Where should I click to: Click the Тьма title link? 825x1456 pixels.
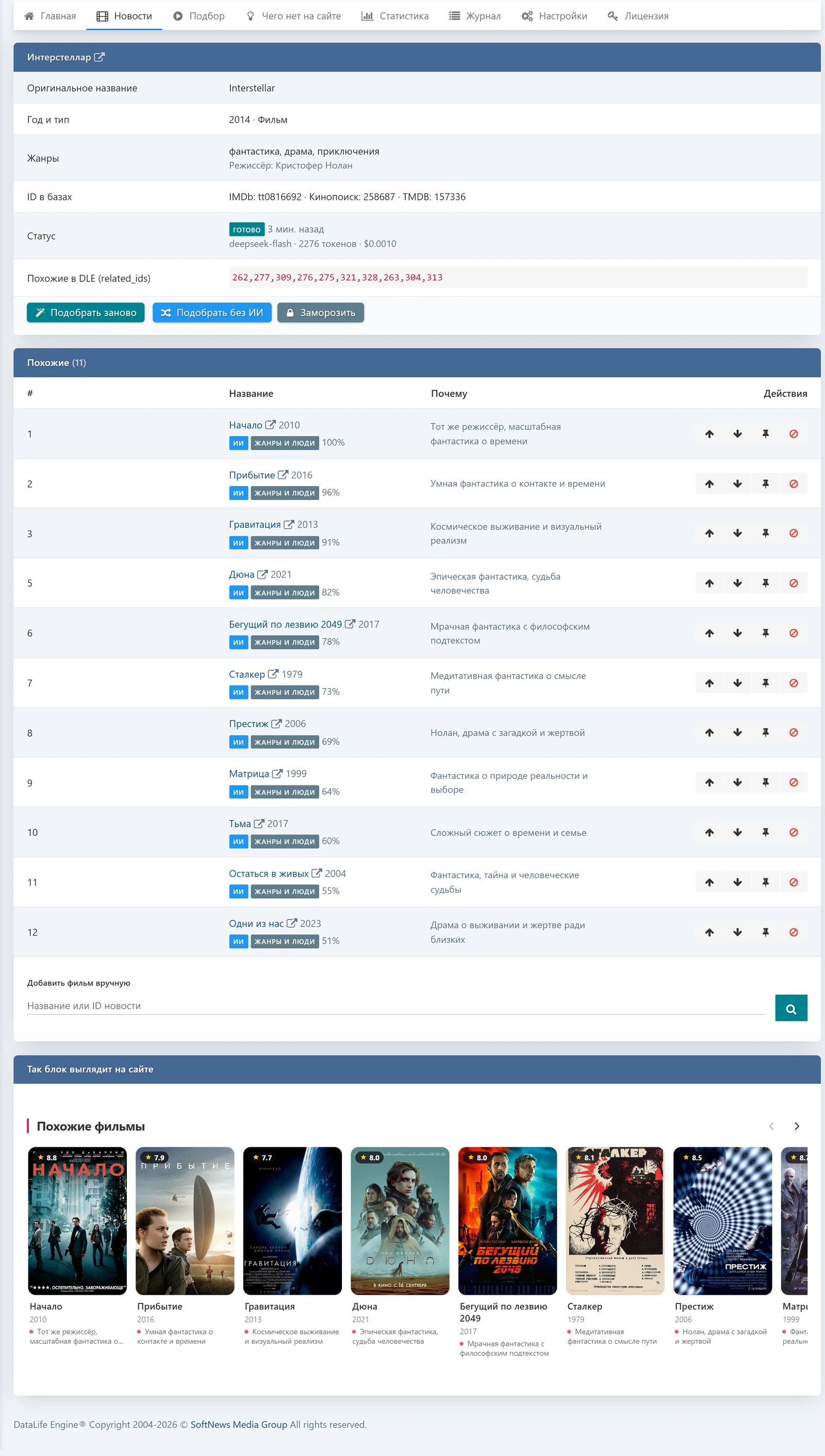coord(240,824)
